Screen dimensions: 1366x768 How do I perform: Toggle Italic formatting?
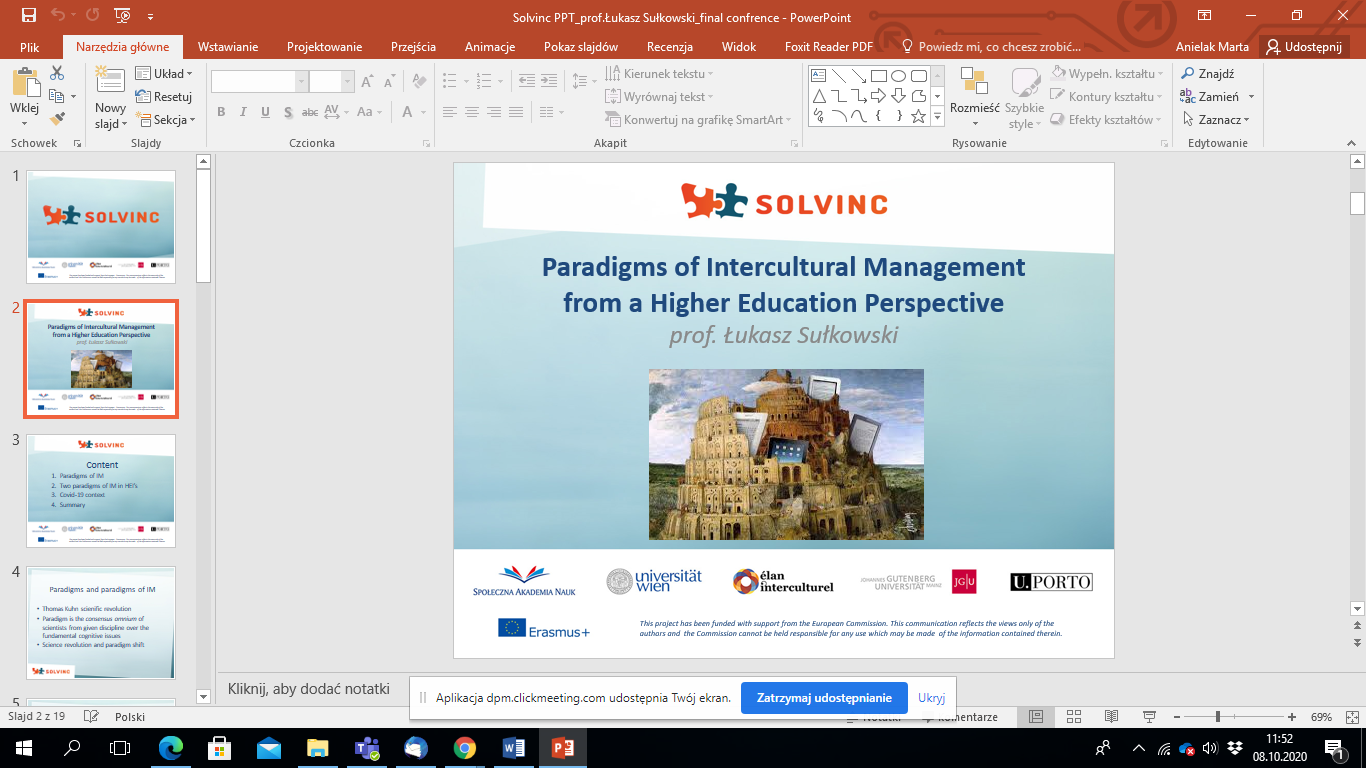243,112
